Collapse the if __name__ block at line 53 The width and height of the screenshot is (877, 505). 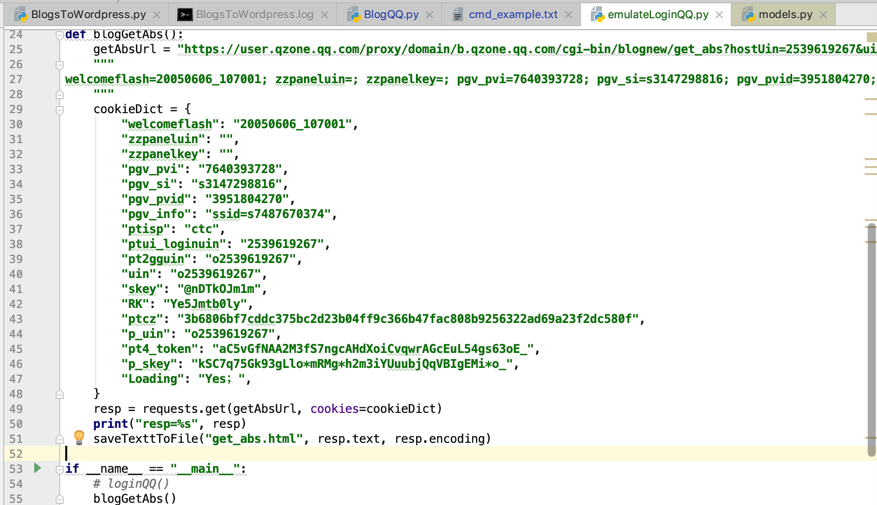coord(59,469)
